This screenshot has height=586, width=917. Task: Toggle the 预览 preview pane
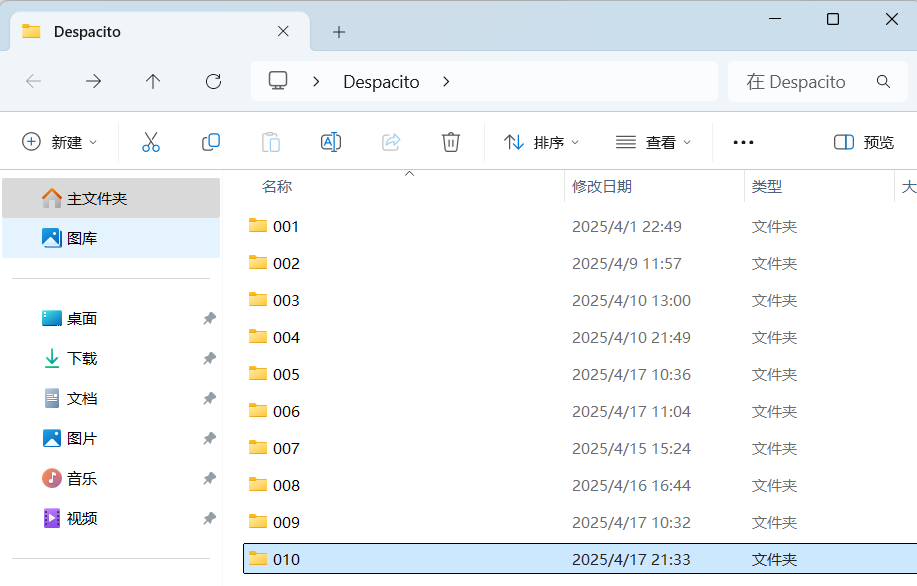pyautogui.click(x=864, y=142)
